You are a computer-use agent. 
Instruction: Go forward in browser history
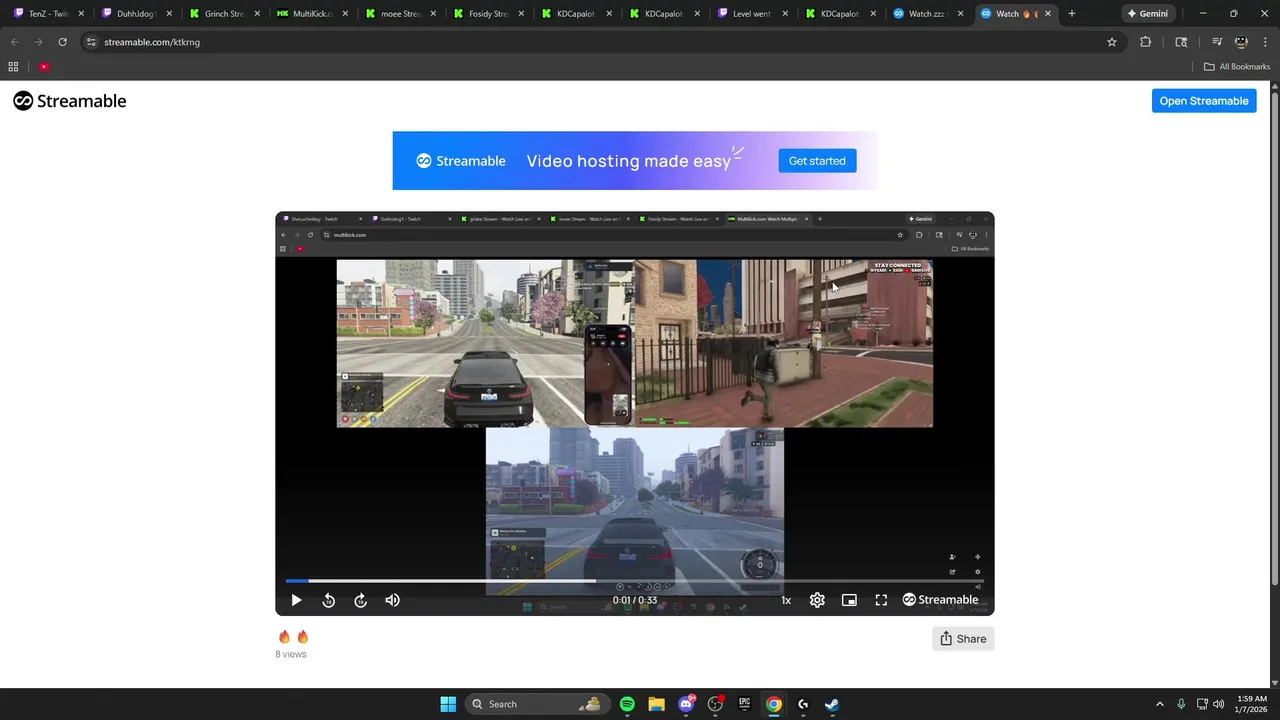(x=38, y=42)
